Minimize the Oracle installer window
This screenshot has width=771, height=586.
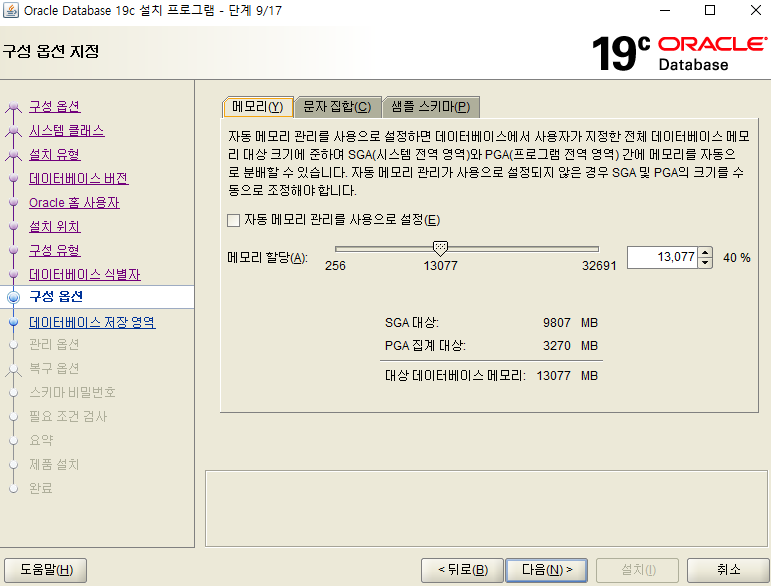click(665, 10)
